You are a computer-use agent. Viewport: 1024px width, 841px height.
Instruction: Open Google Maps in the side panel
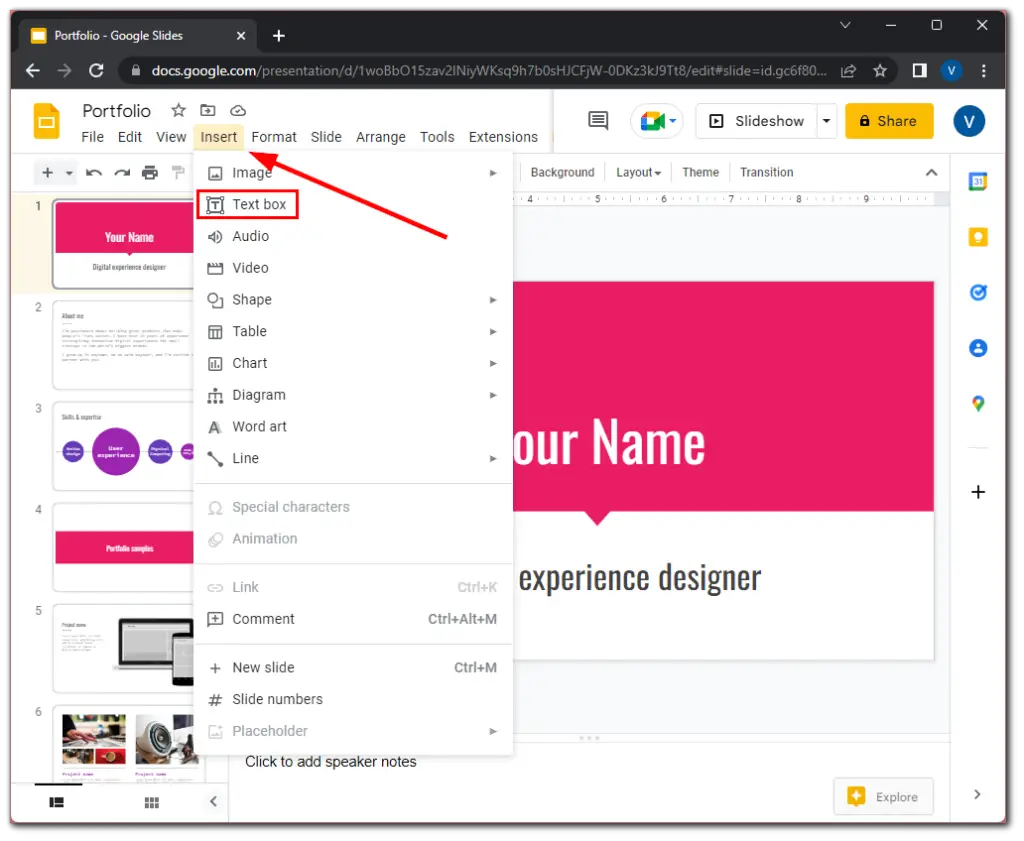click(x=979, y=403)
